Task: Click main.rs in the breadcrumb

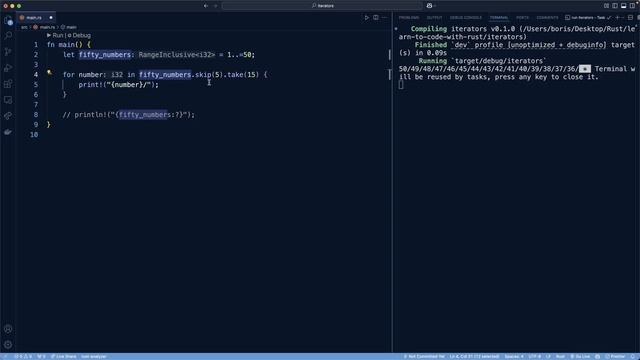Action: click(x=47, y=27)
